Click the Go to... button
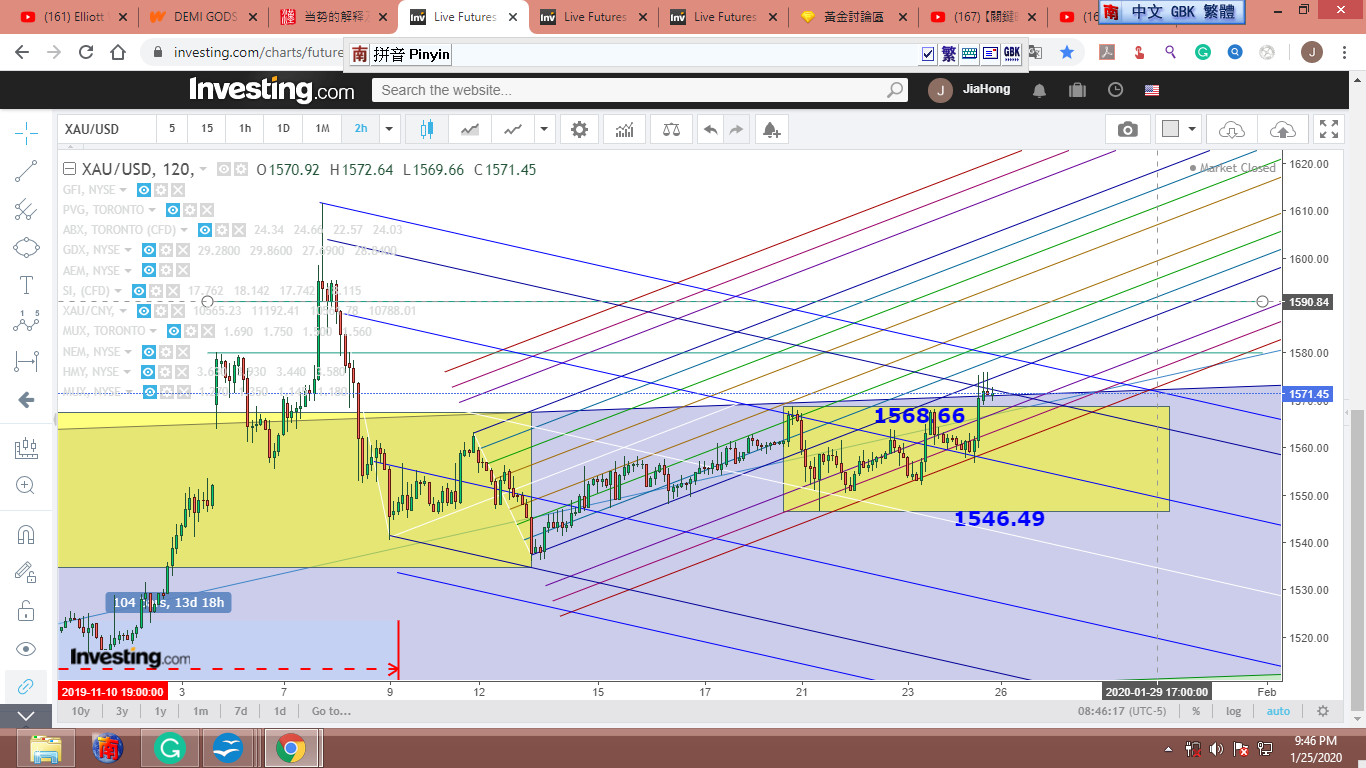The height and width of the screenshot is (768, 1366). coord(330,711)
